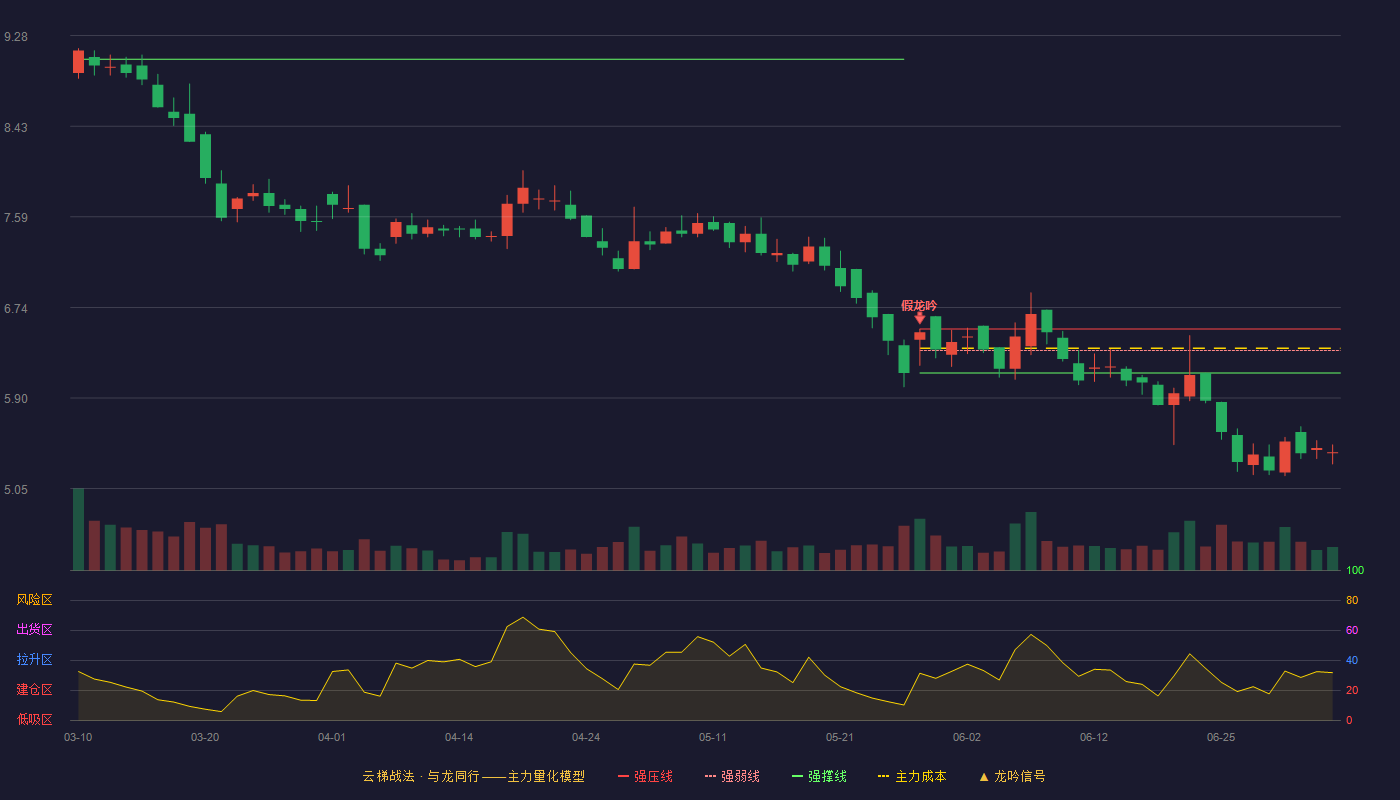Toggle the 强弱线 legend entry
This screenshot has width=1400, height=800.
point(732,776)
